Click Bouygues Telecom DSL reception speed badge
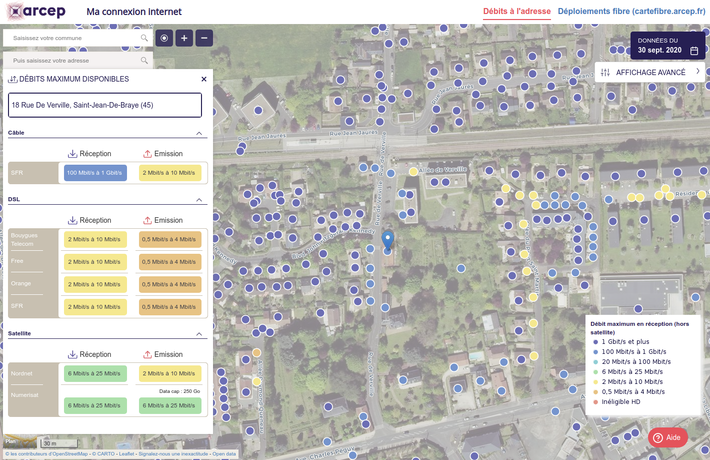The height and width of the screenshot is (460, 710). (x=95, y=239)
